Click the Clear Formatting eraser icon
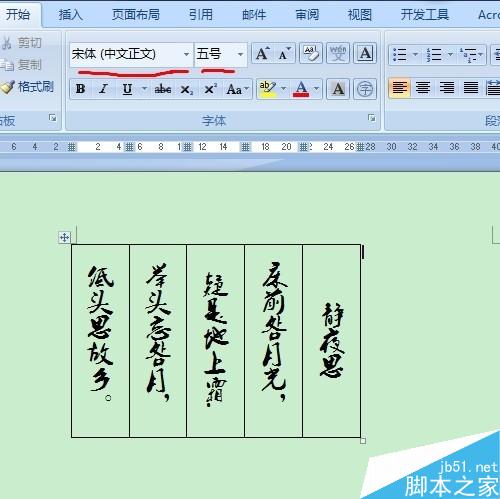The image size is (500, 499). 311,53
